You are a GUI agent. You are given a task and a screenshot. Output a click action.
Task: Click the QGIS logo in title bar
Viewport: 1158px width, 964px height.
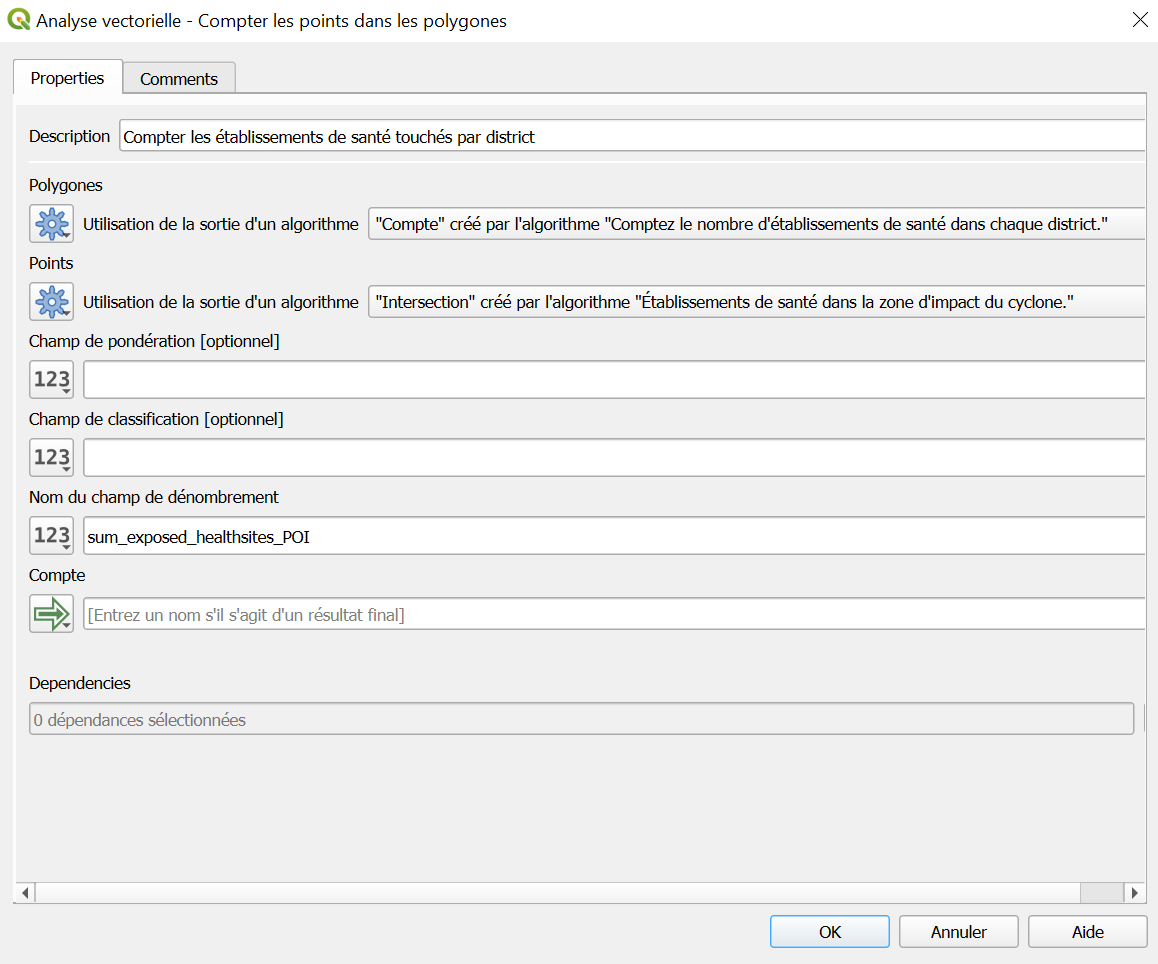[x=19, y=20]
